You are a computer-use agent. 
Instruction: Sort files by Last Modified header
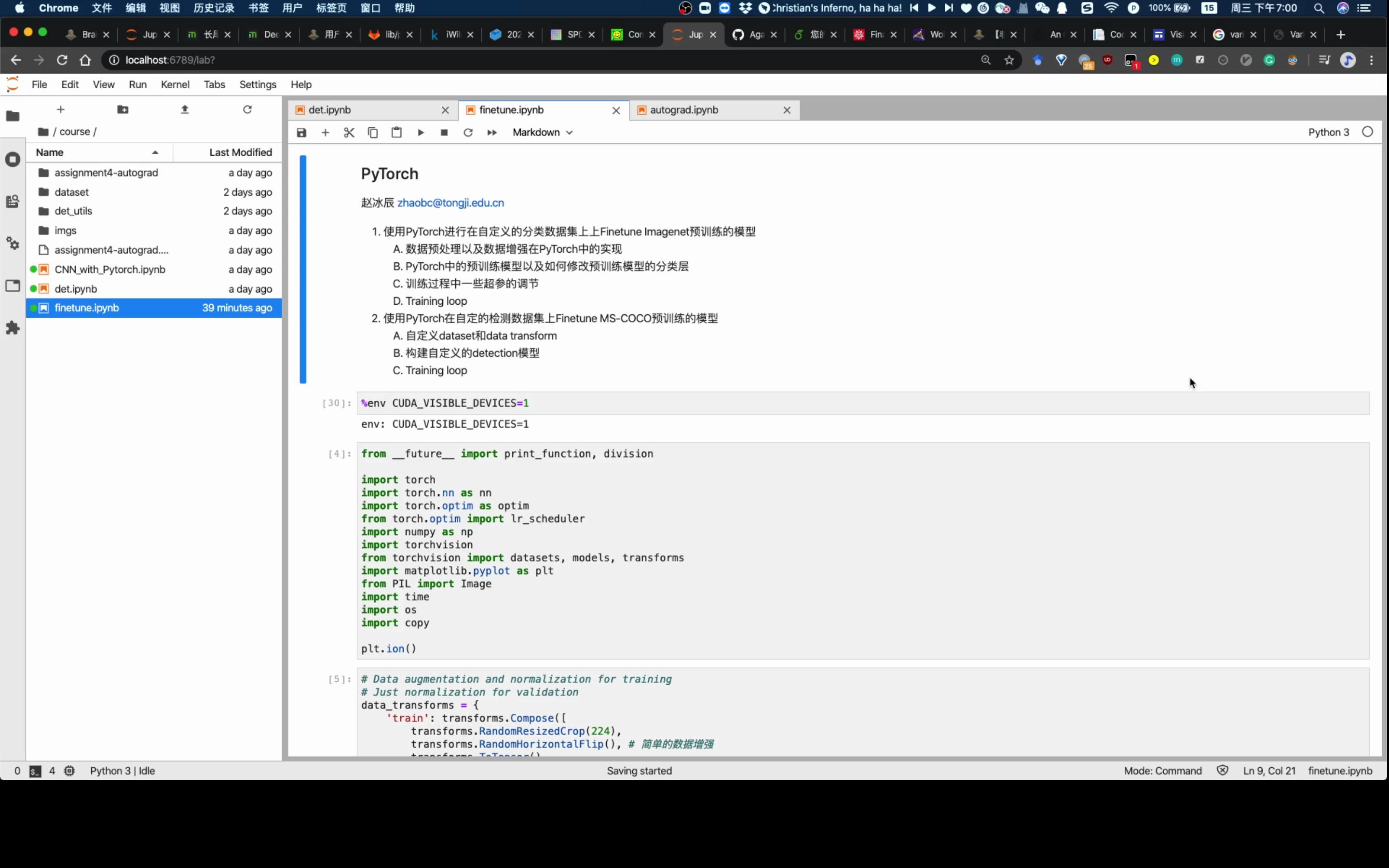click(x=228, y=152)
